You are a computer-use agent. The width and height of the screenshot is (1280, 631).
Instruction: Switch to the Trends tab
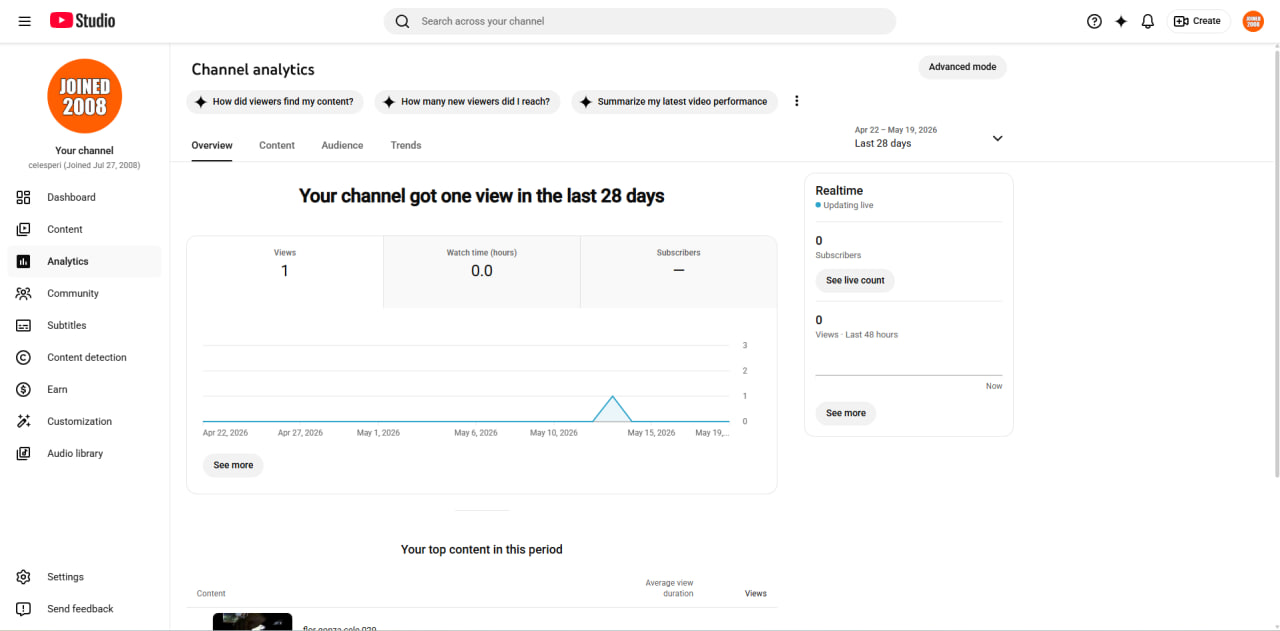[x=406, y=146]
